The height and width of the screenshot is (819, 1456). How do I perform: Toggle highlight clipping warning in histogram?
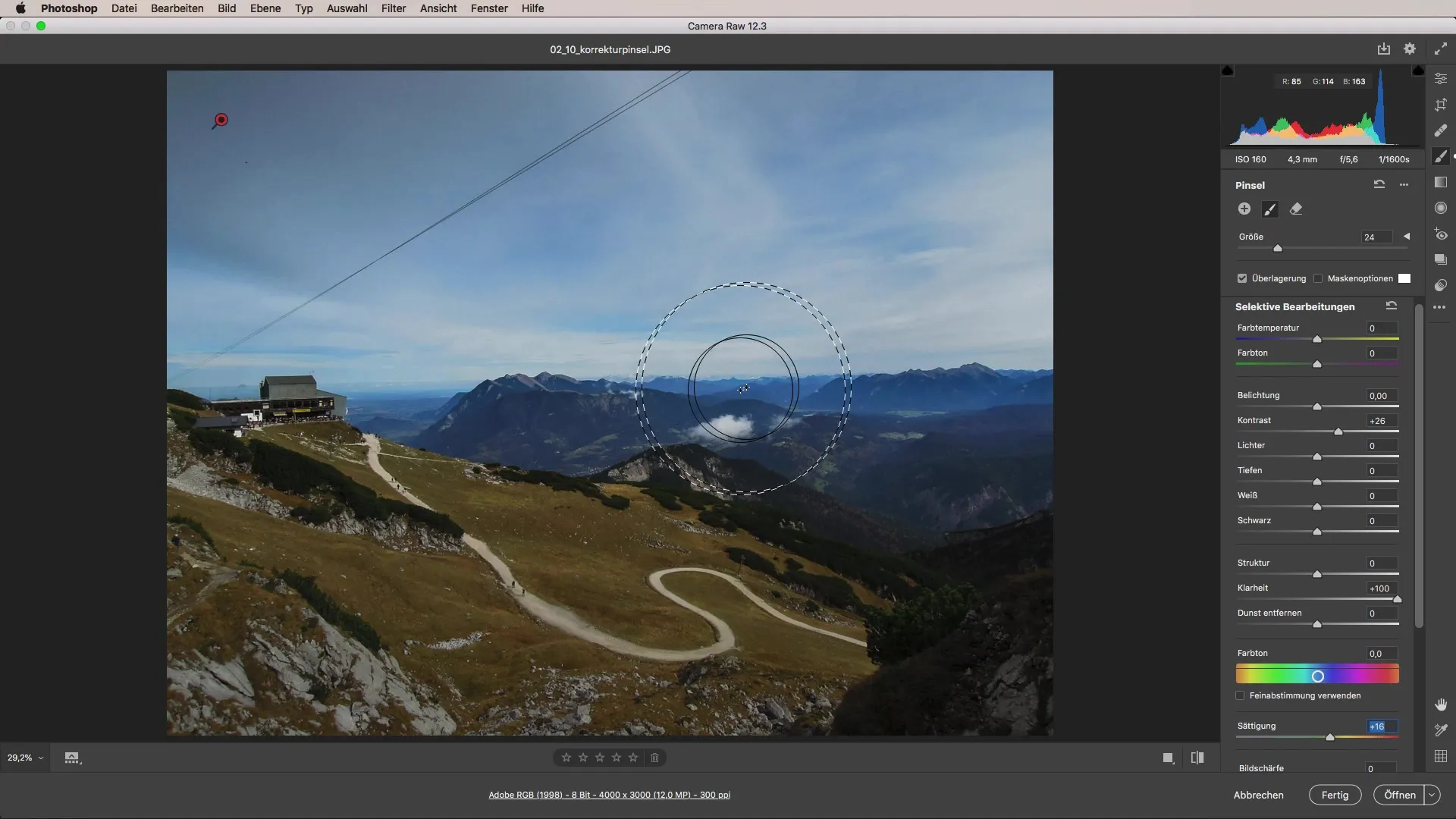(x=1418, y=71)
